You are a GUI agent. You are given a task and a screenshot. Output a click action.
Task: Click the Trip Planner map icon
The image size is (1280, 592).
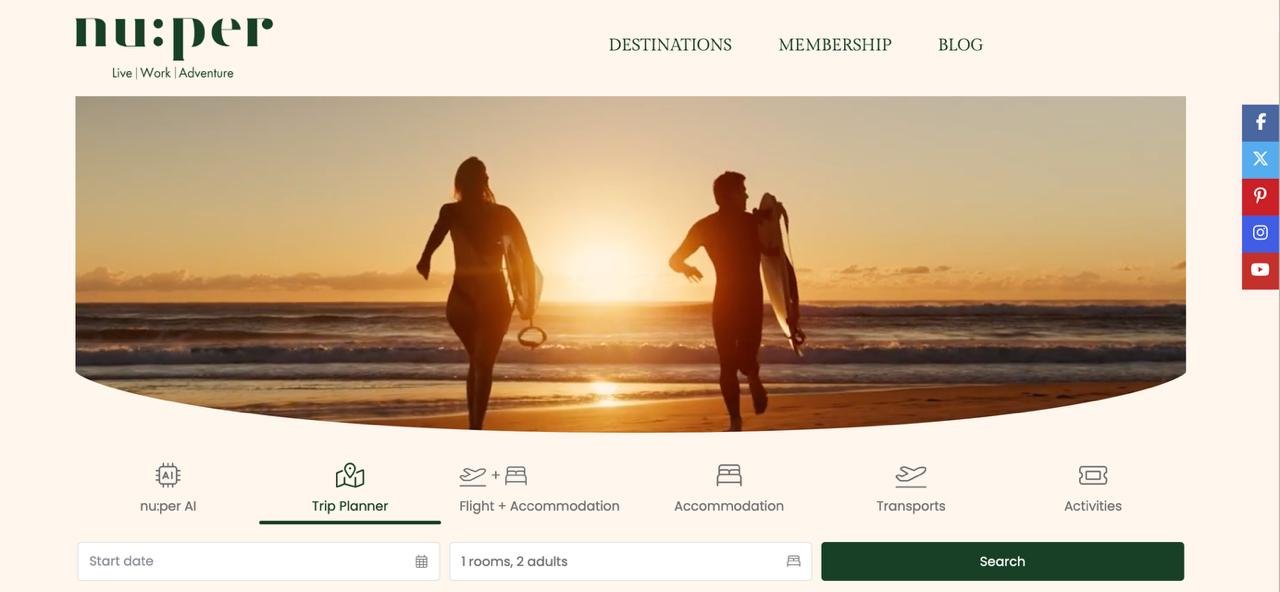pyautogui.click(x=350, y=475)
